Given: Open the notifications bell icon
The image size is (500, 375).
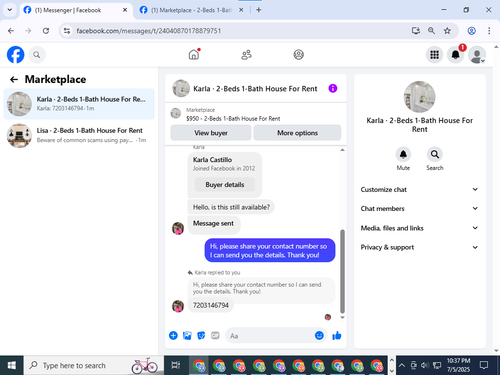Looking at the screenshot, I should point(455,55).
